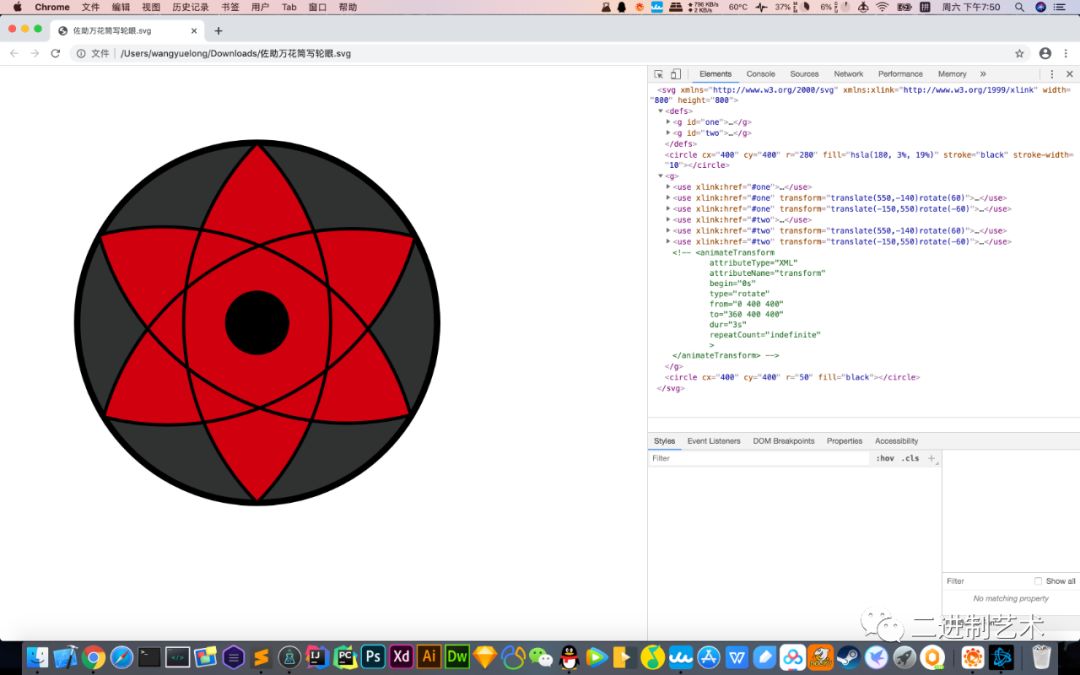Open the Accessibility pane
The image size is (1080, 675).
coord(896,441)
